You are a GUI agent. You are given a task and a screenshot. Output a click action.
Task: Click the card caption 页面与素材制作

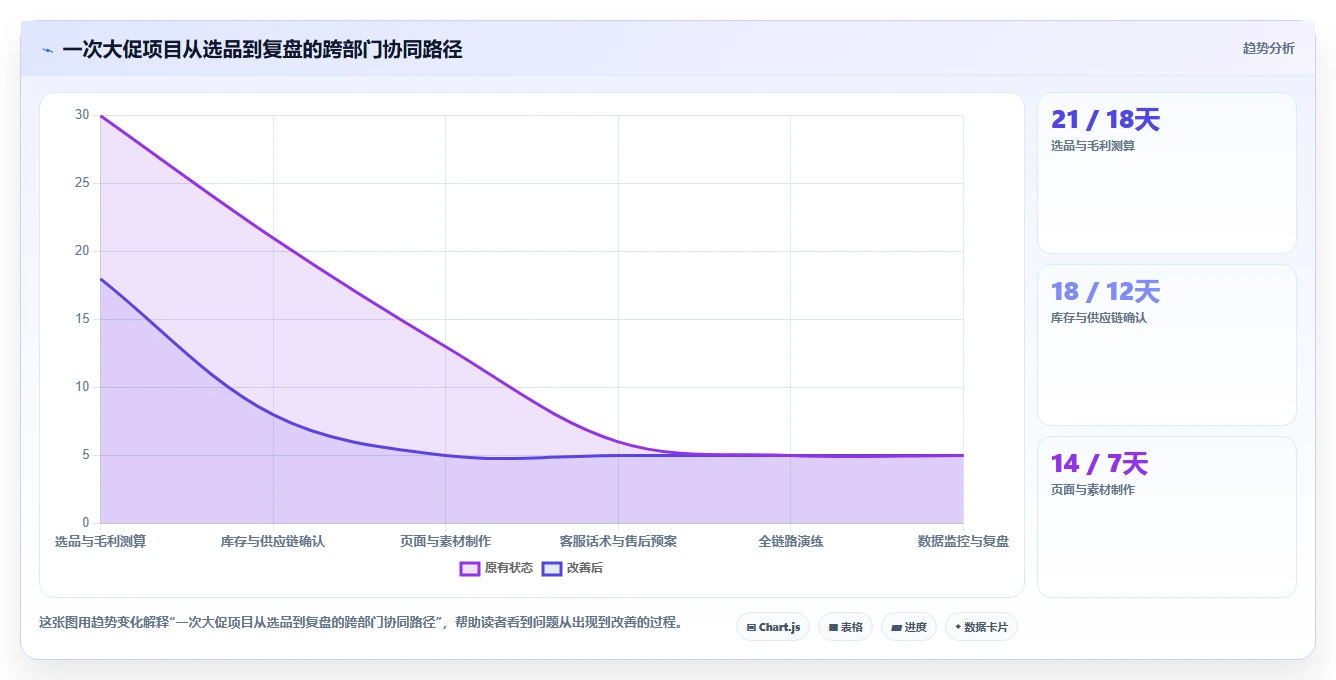point(1093,490)
